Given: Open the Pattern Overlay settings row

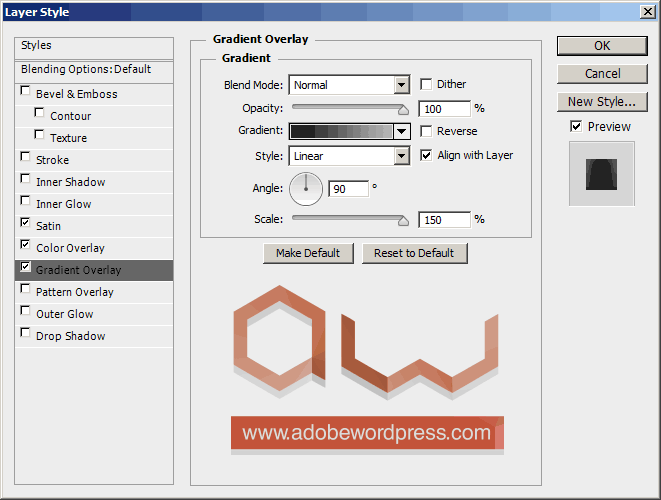Looking at the screenshot, I should tap(94, 292).
